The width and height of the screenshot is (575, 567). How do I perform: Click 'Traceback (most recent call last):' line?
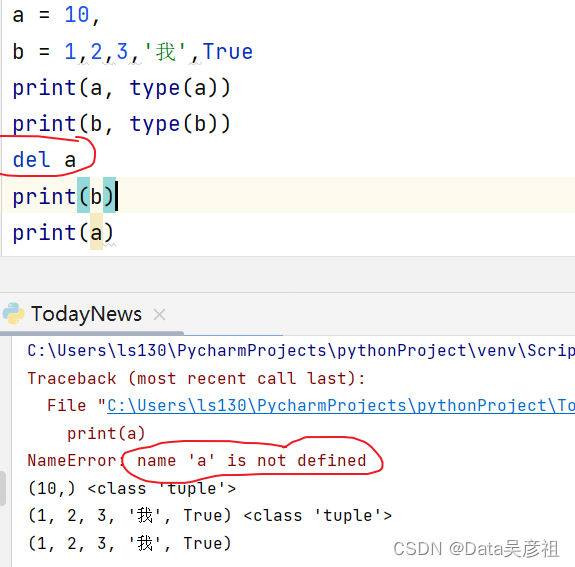(x=197, y=378)
